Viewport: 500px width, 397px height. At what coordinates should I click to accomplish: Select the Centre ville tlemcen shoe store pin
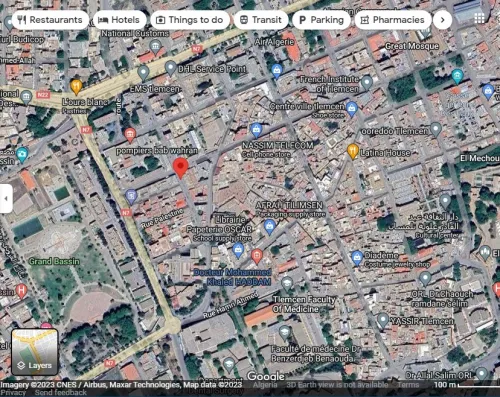[x=352, y=109]
